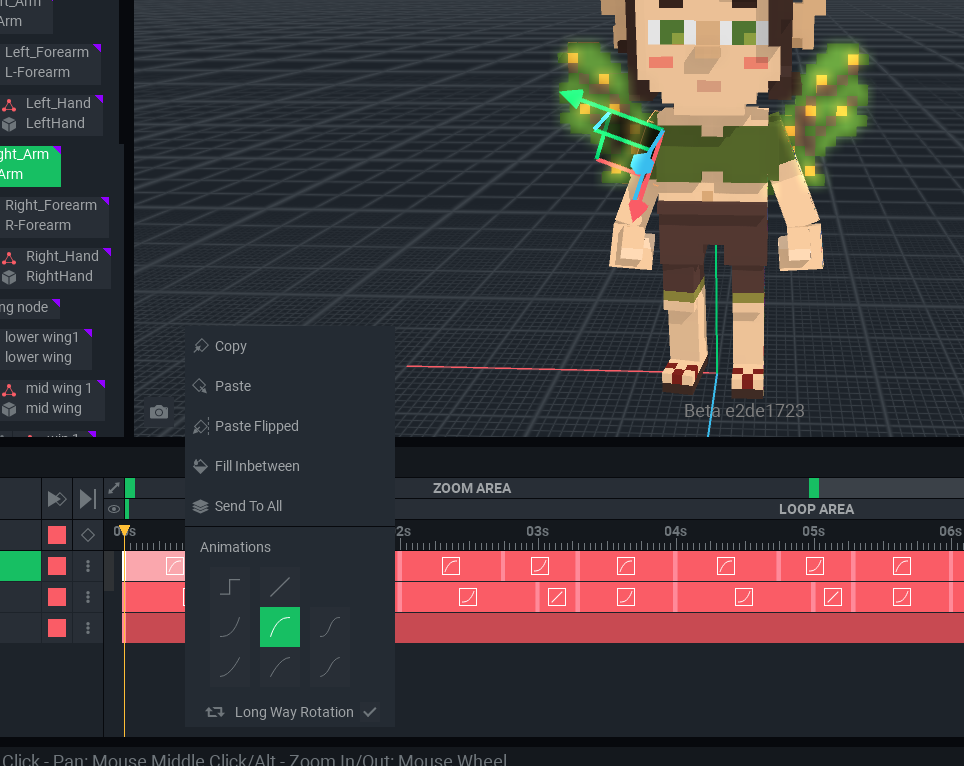The width and height of the screenshot is (964, 766).
Task: Click the ZOOM AREA bar label
Action: click(x=472, y=488)
